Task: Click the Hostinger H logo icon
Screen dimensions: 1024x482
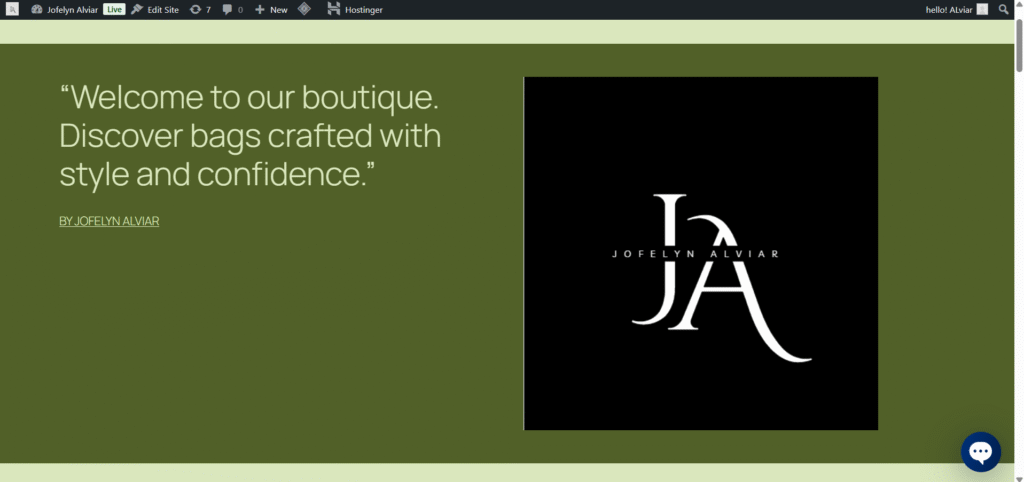Action: (333, 9)
